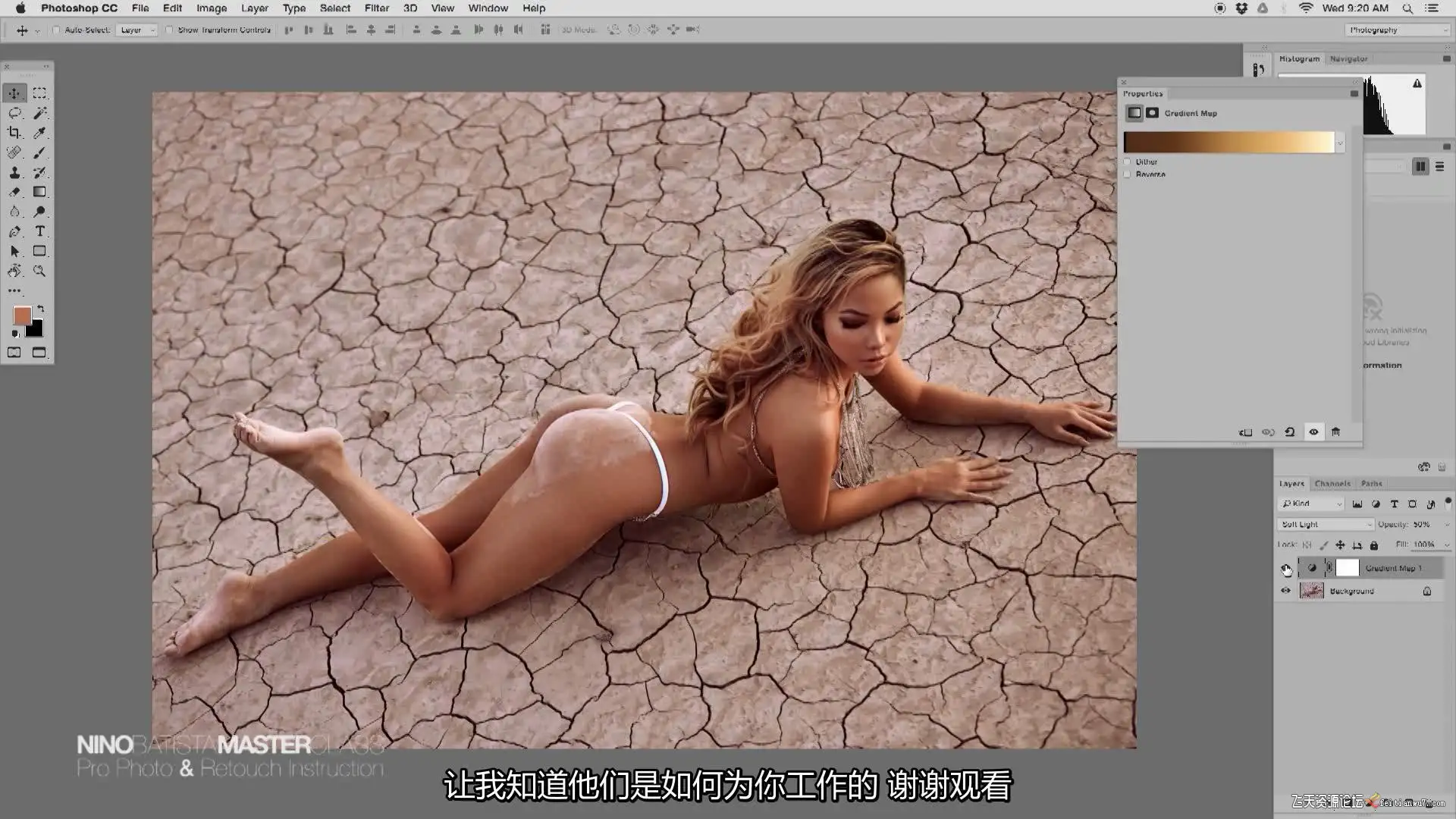The height and width of the screenshot is (819, 1456).
Task: Select the History Brush tool
Action: 39,172
